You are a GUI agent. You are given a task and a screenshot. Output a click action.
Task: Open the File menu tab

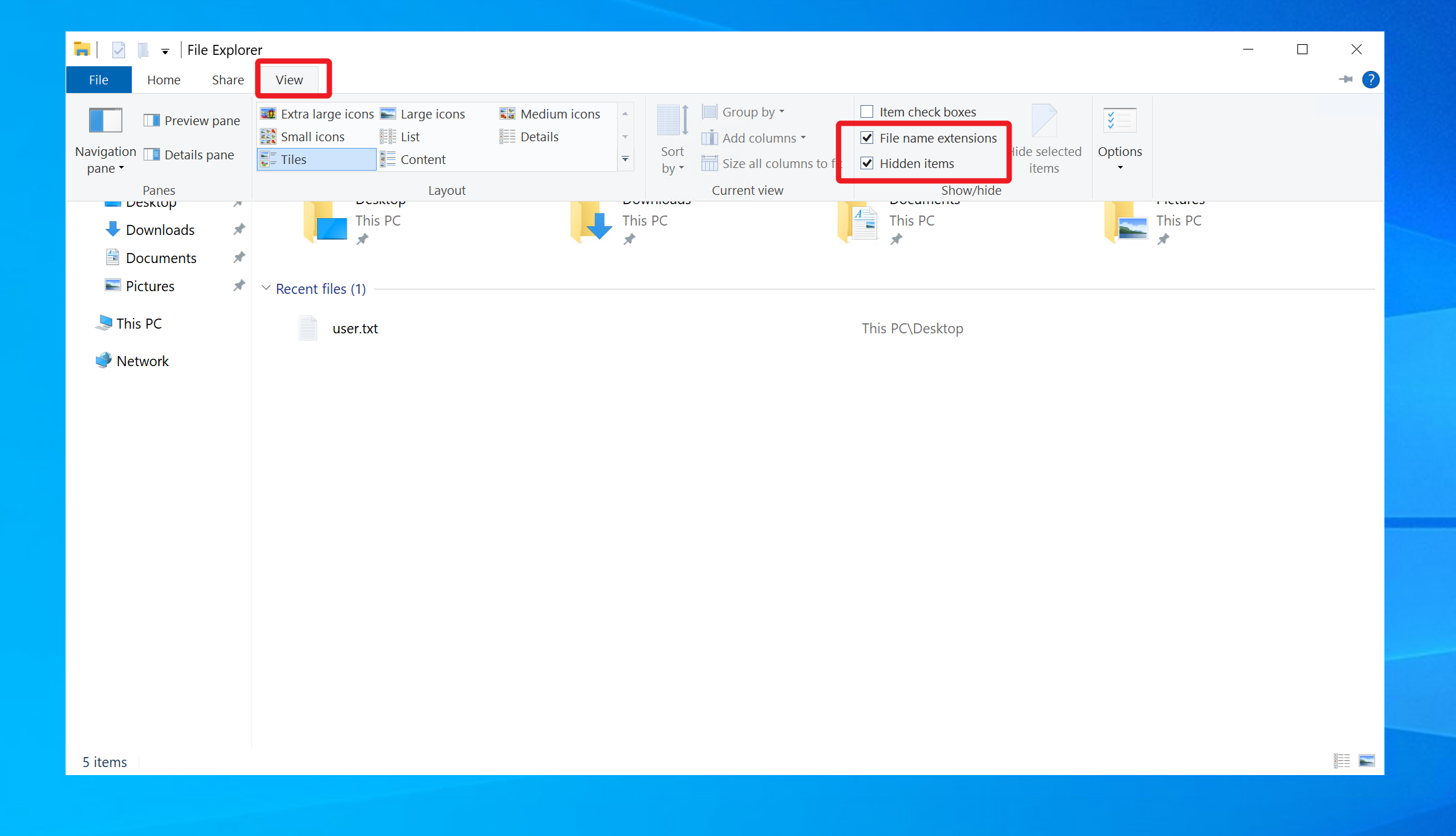coord(98,80)
